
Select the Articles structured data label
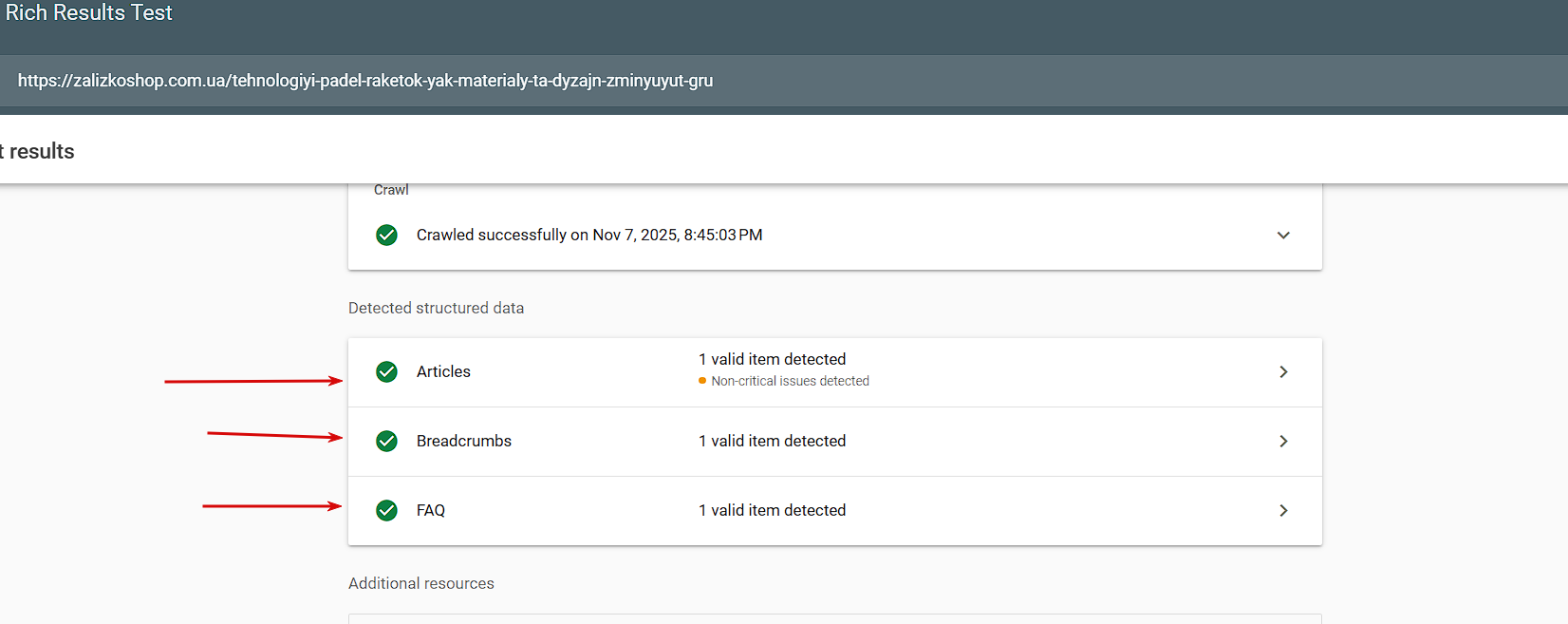pyautogui.click(x=443, y=371)
